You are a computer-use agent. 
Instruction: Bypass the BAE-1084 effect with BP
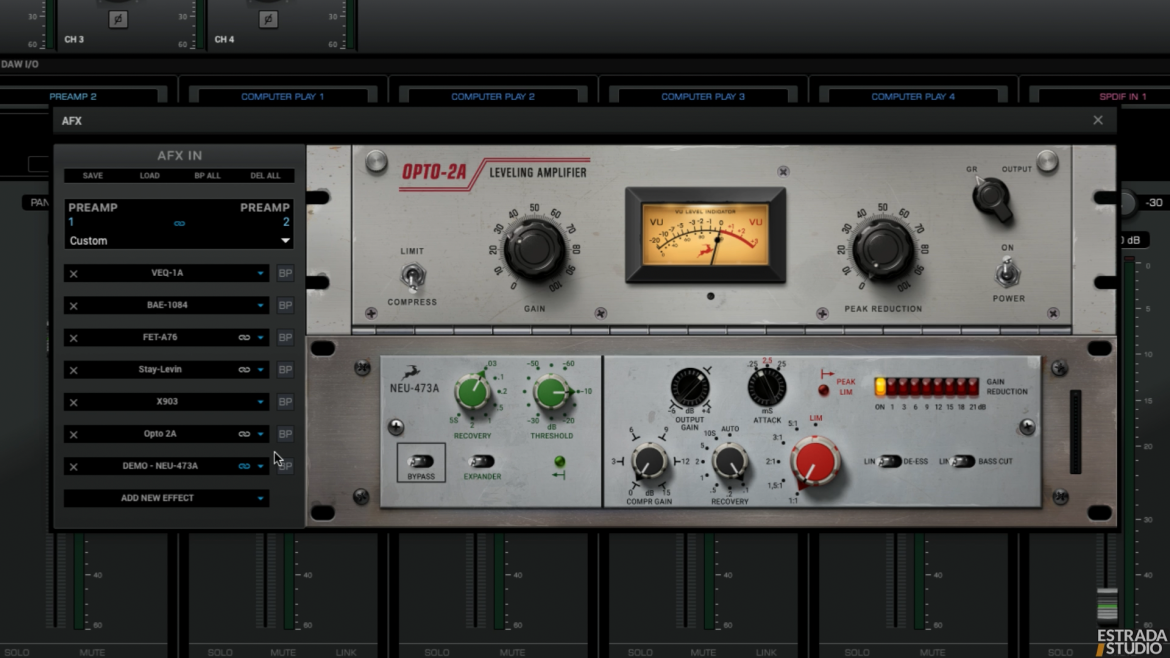285,306
